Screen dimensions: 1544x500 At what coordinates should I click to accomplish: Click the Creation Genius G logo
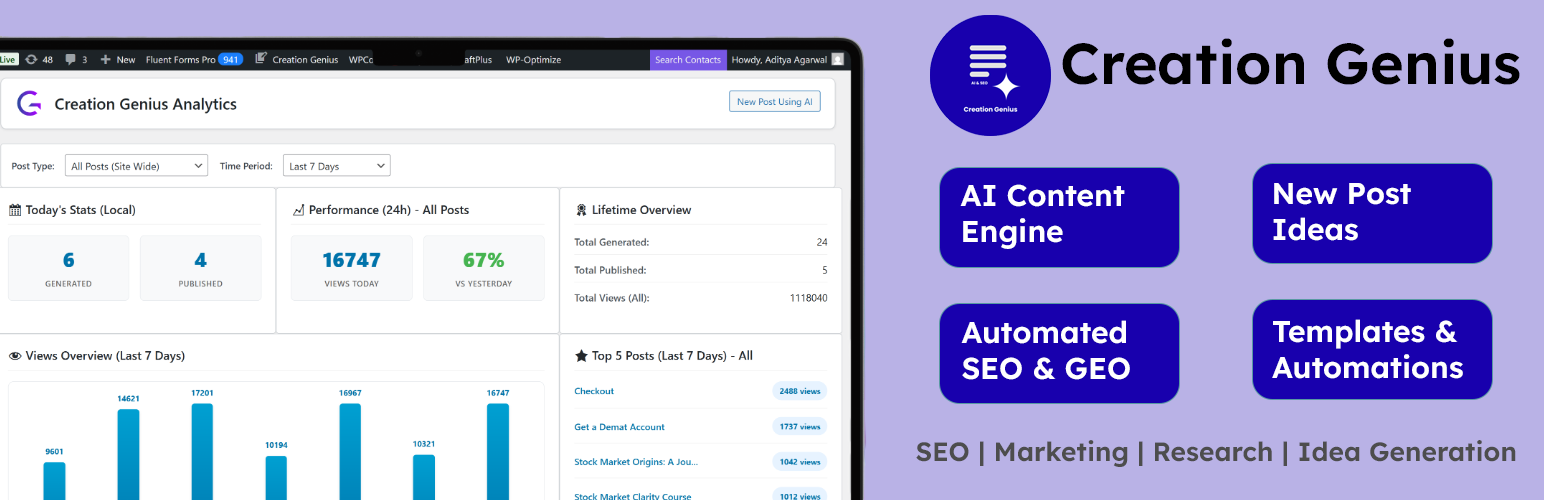pyautogui.click(x=30, y=103)
